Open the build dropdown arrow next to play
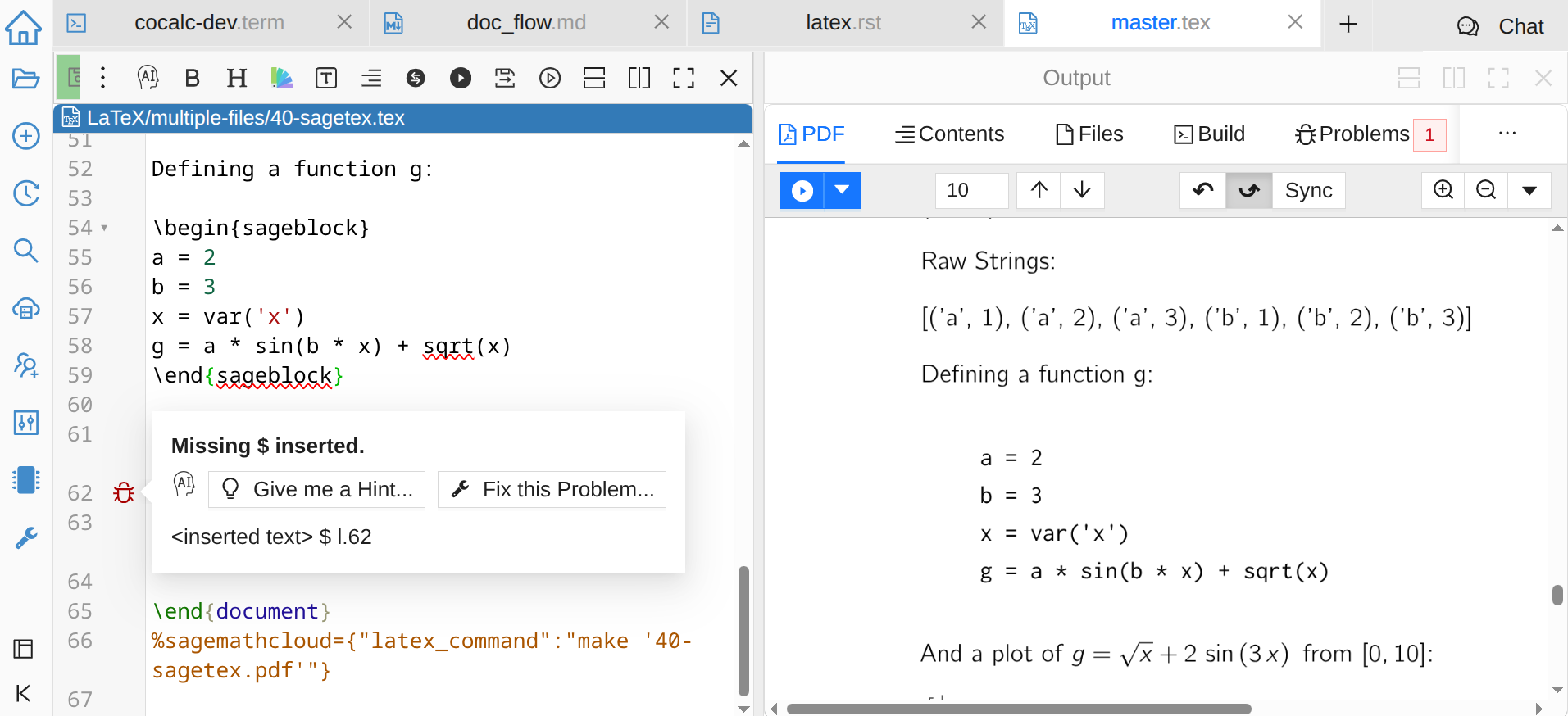Image resolution: width=1568 pixels, height=716 pixels. 842,190
